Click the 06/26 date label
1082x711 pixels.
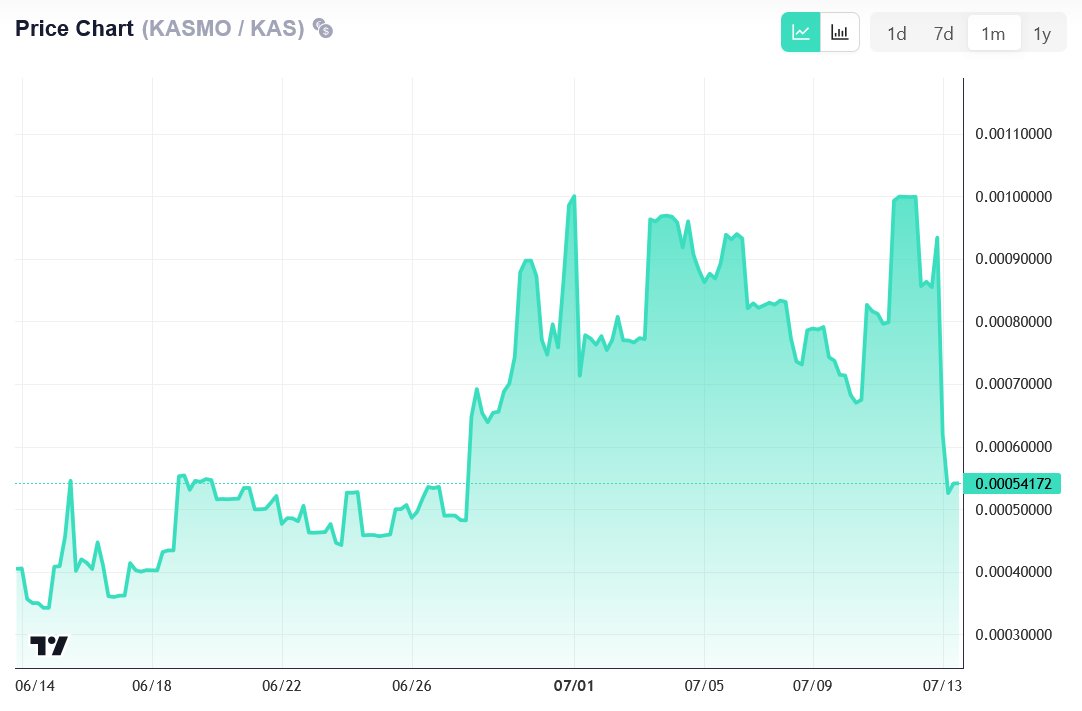[x=411, y=685]
